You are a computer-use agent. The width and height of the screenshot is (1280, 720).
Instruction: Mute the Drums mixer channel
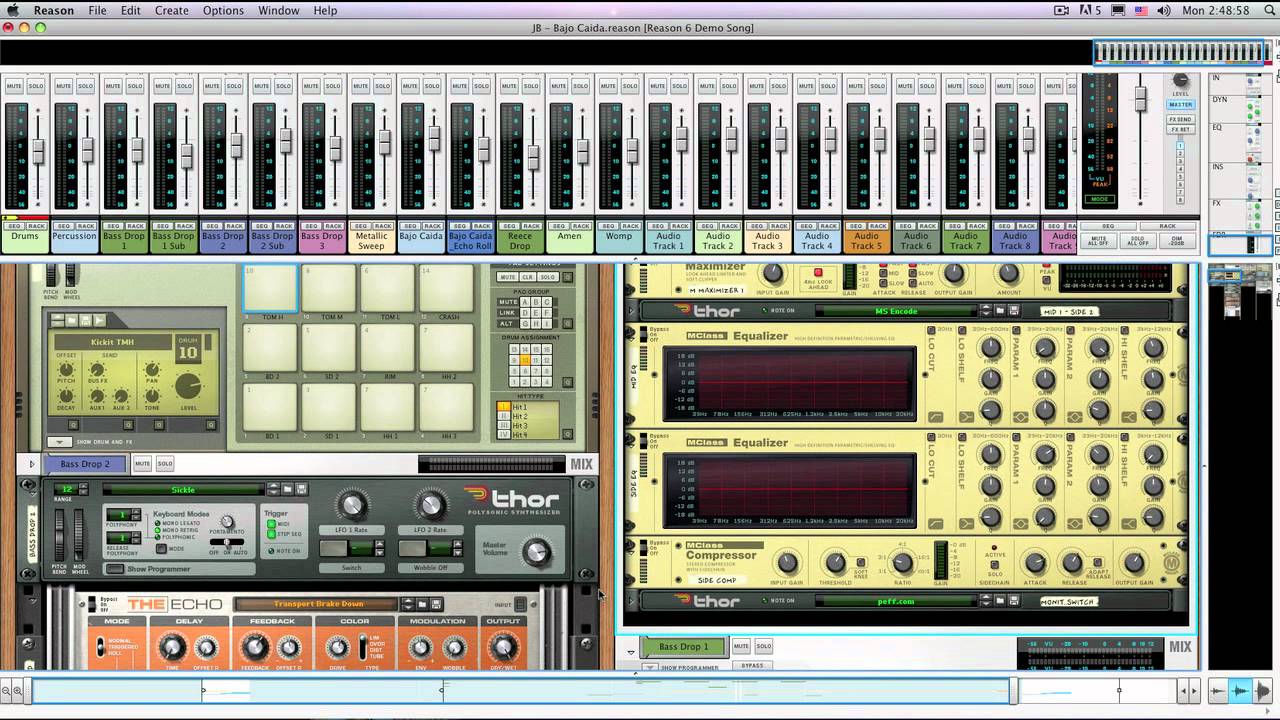(x=14, y=86)
